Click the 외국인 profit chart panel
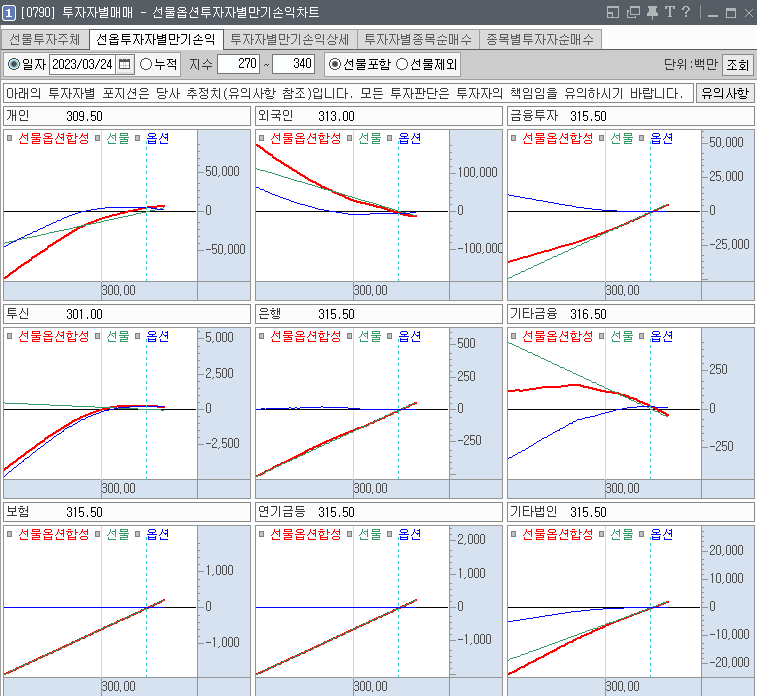This screenshot has height=696, width=757. (351, 210)
